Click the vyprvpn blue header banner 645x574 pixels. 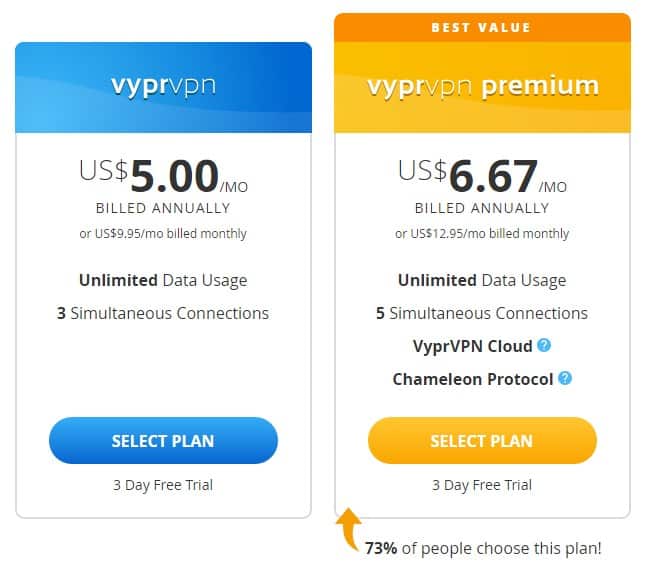[163, 88]
